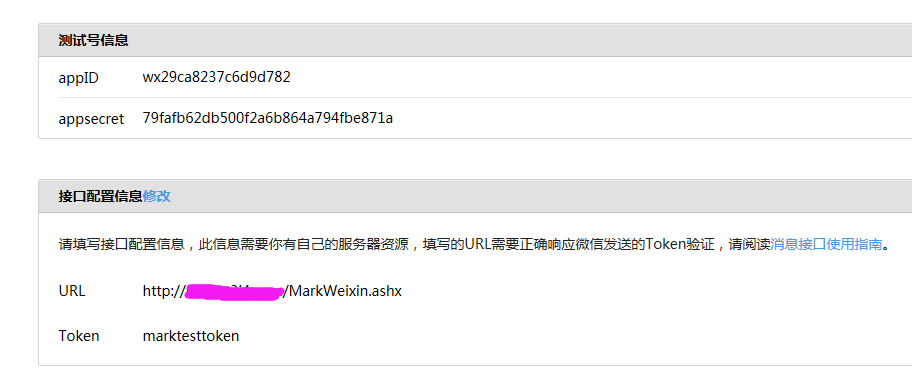Select the marktesttoken token value
This screenshot has height=386, width=912.
point(191,336)
